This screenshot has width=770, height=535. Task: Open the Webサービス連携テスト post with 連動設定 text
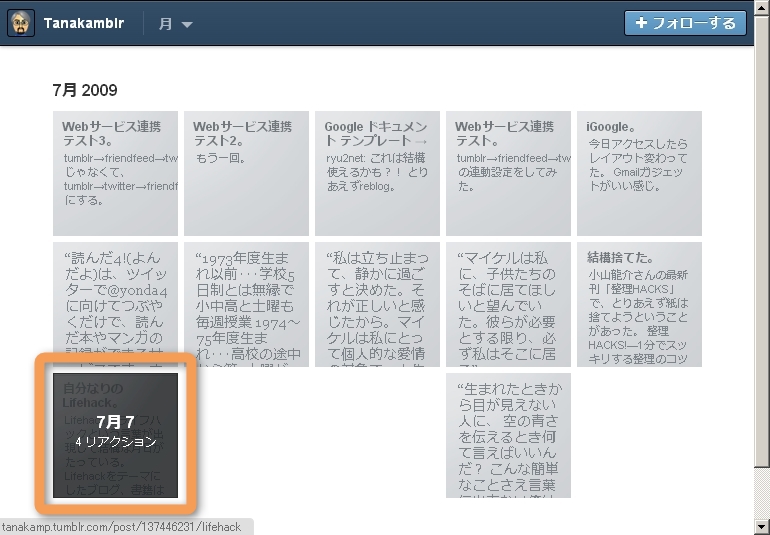[508, 173]
